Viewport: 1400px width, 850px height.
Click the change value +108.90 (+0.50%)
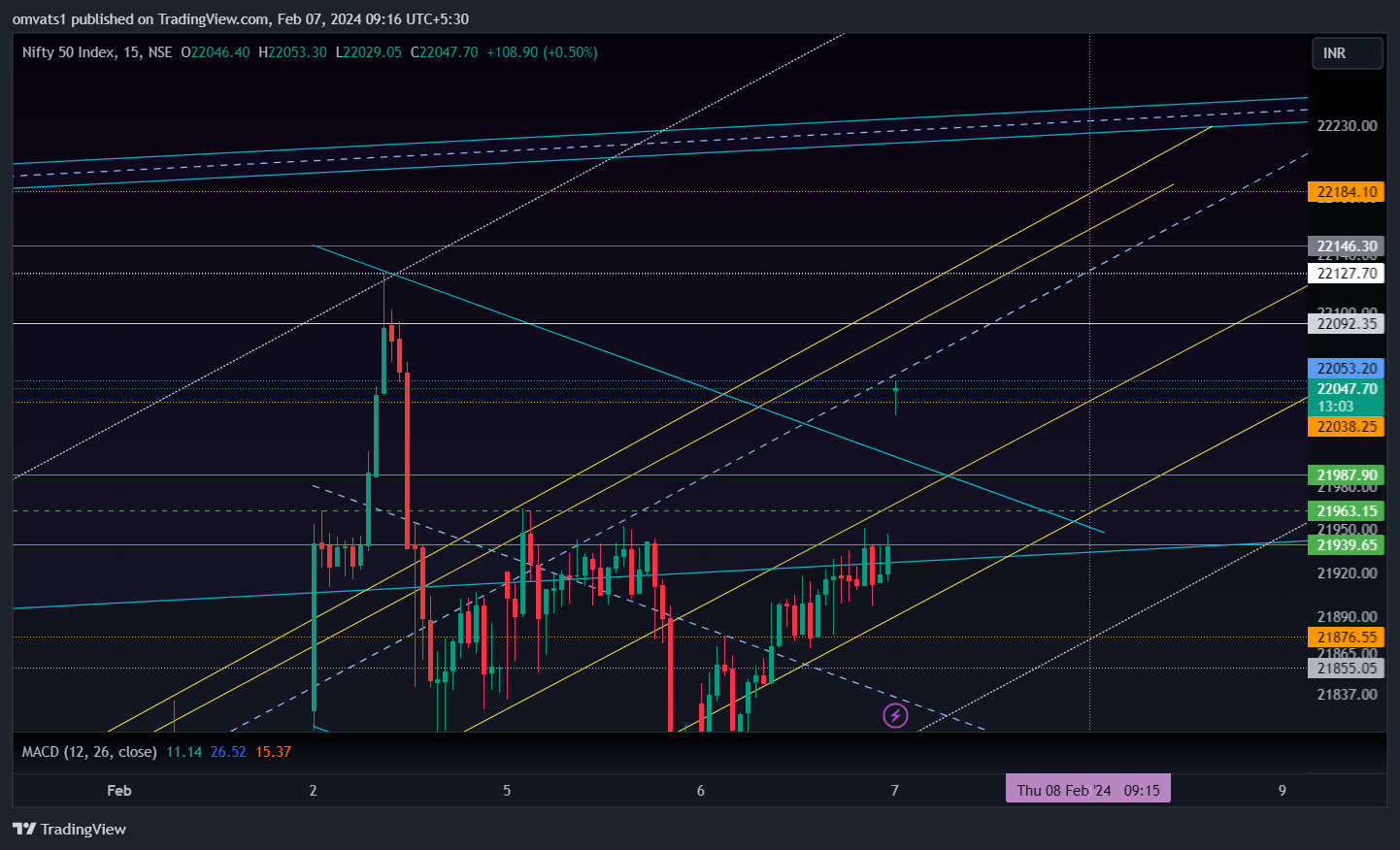pyautogui.click(x=542, y=52)
